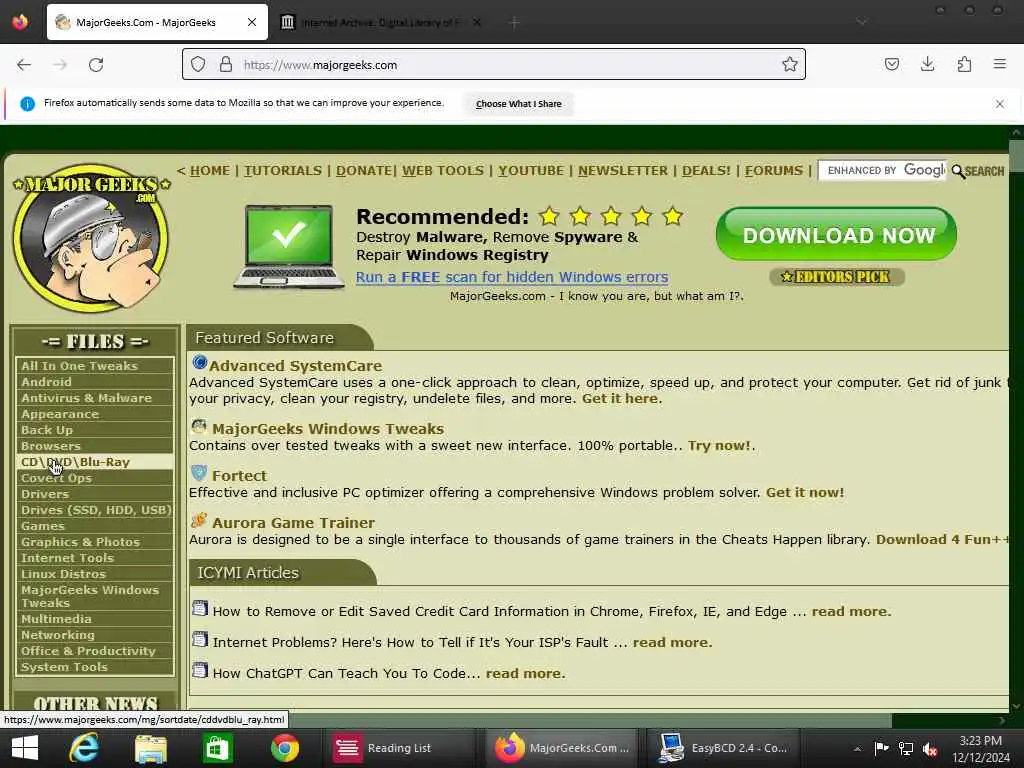Click the Fortect Get it now! link
Image resolution: width=1024 pixels, height=768 pixels.
click(x=805, y=492)
